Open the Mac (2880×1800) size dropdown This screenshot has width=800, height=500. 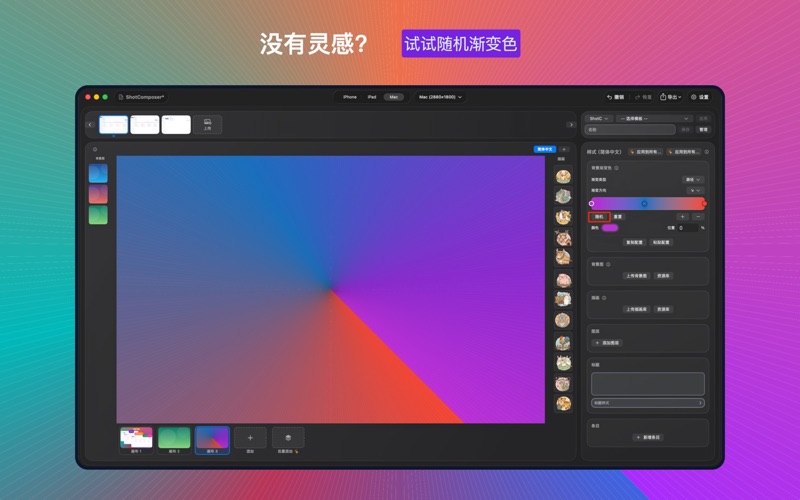(440, 97)
